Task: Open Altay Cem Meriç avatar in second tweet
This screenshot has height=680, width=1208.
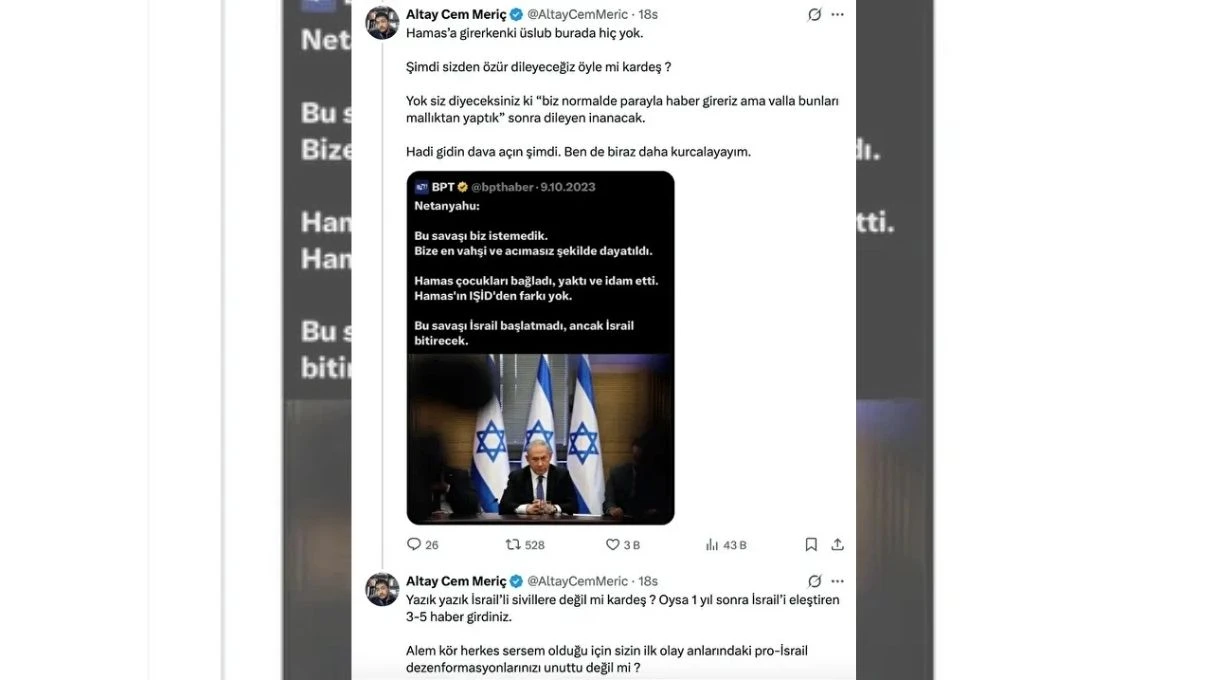Action: pos(382,589)
